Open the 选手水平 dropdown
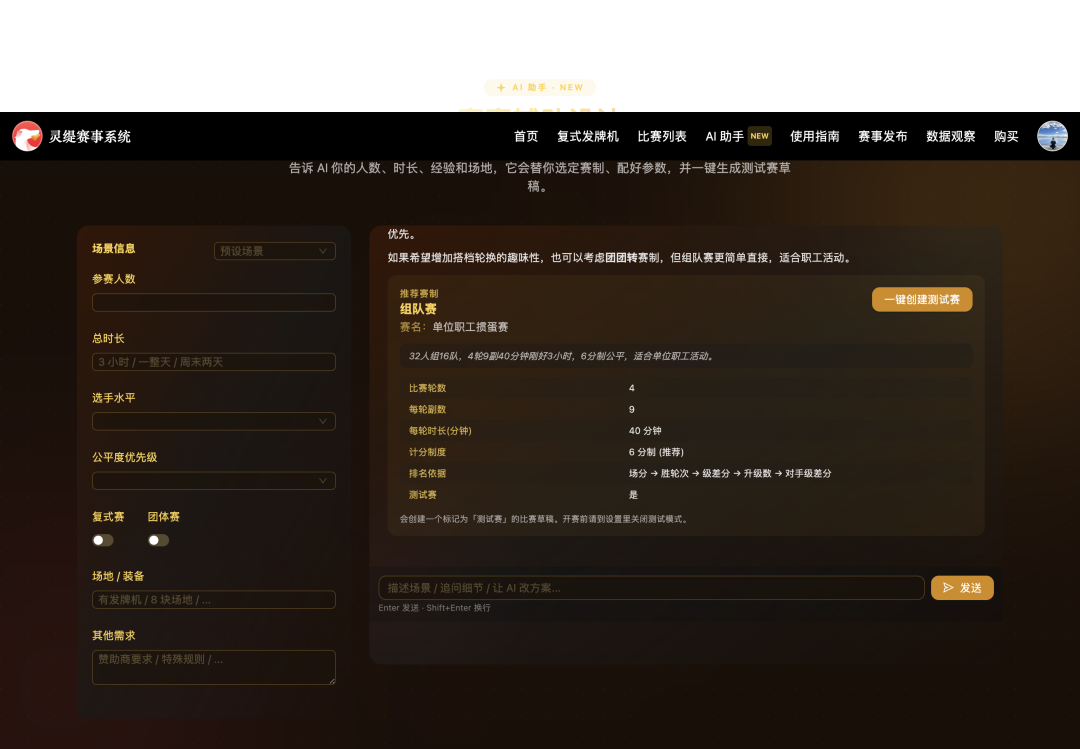The image size is (1080, 749). (214, 421)
